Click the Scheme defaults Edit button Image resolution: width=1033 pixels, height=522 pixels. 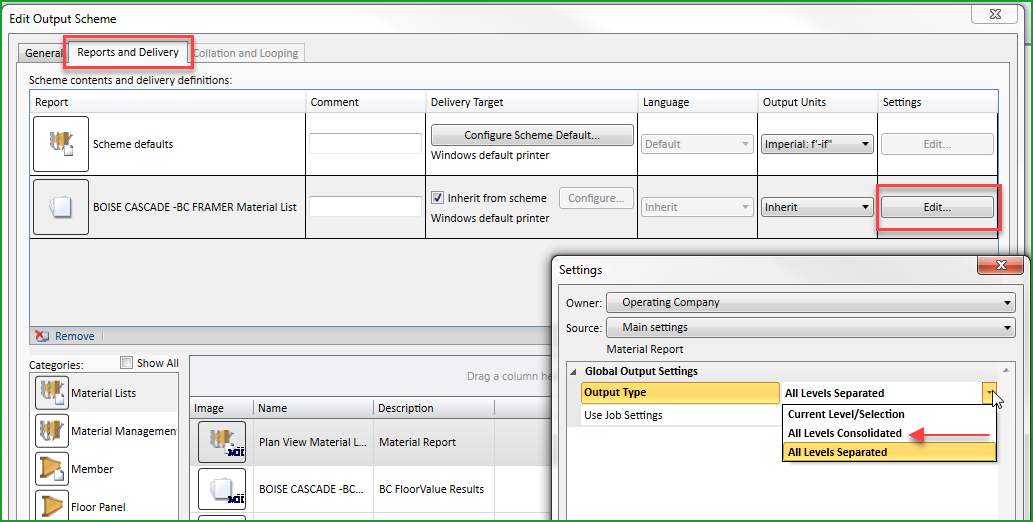click(x=937, y=144)
